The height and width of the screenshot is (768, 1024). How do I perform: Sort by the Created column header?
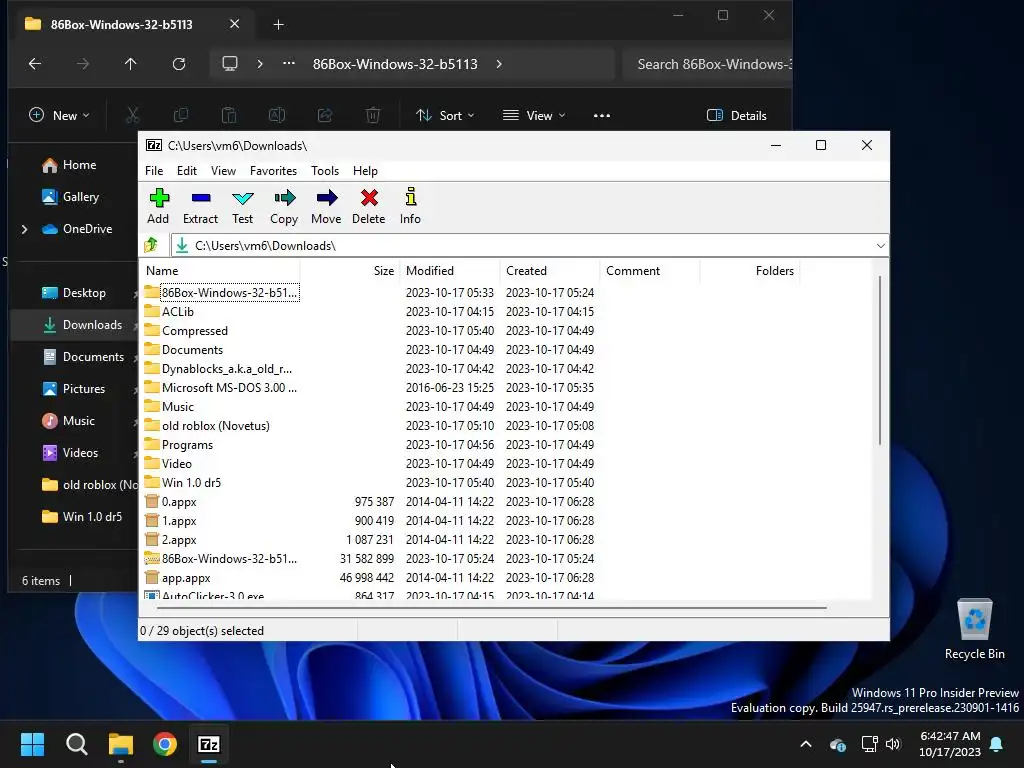coord(550,270)
